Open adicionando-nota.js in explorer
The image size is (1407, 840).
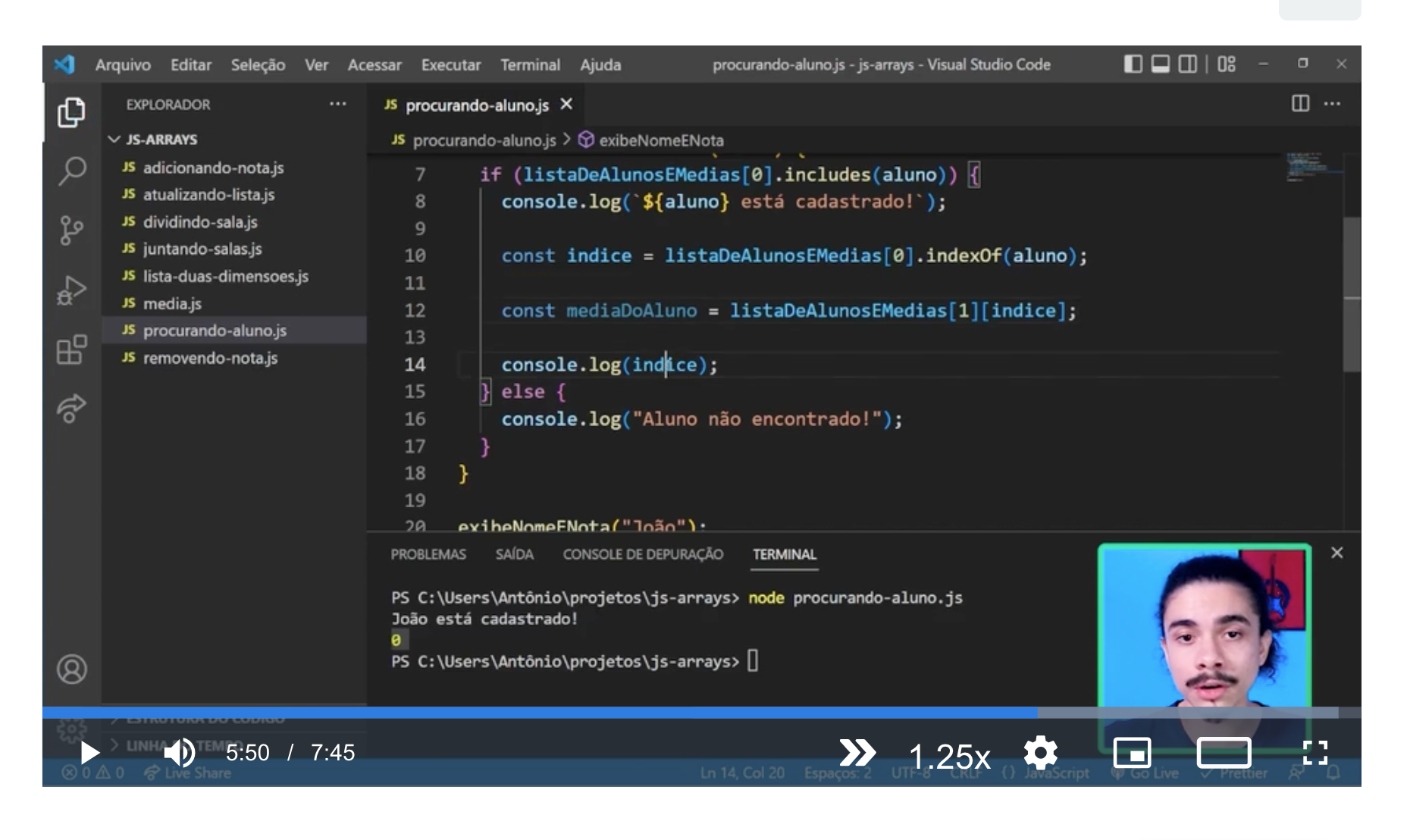pos(235,168)
